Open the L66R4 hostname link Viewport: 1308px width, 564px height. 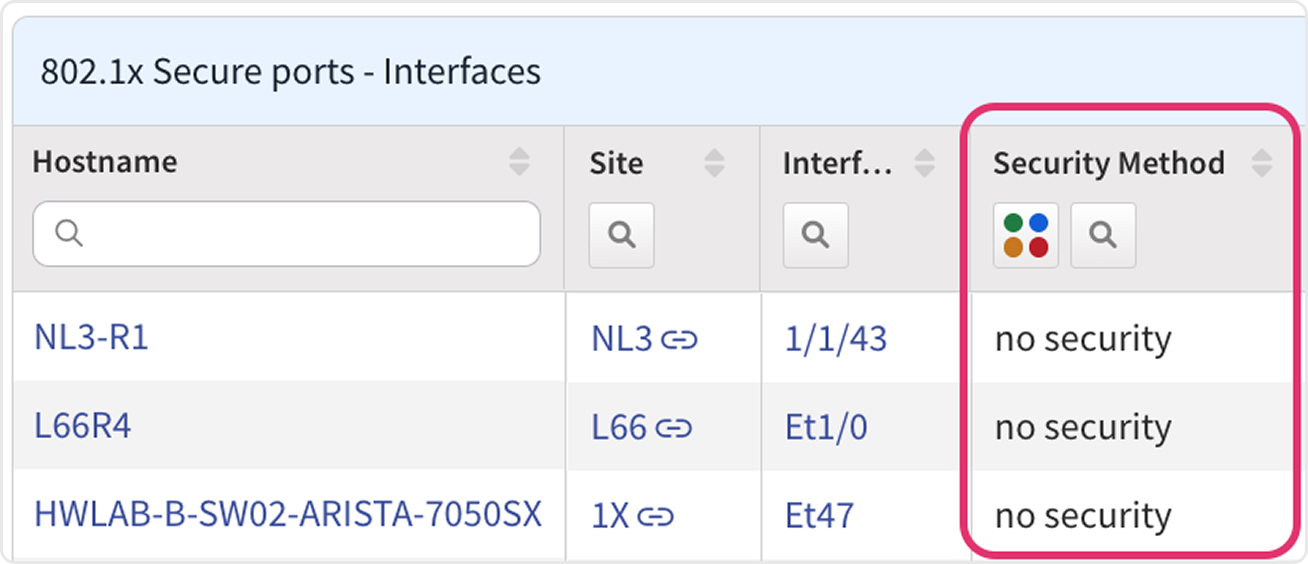pyautogui.click(x=83, y=427)
